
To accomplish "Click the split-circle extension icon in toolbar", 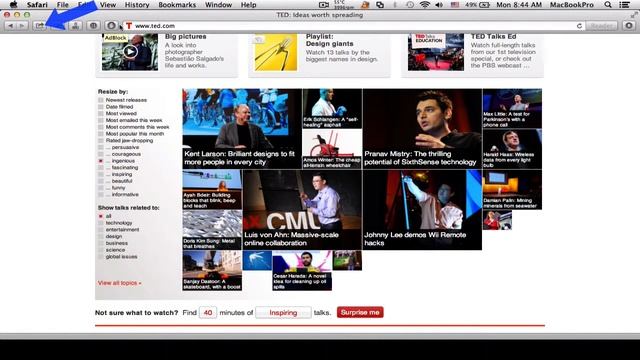I will (x=93, y=26).
